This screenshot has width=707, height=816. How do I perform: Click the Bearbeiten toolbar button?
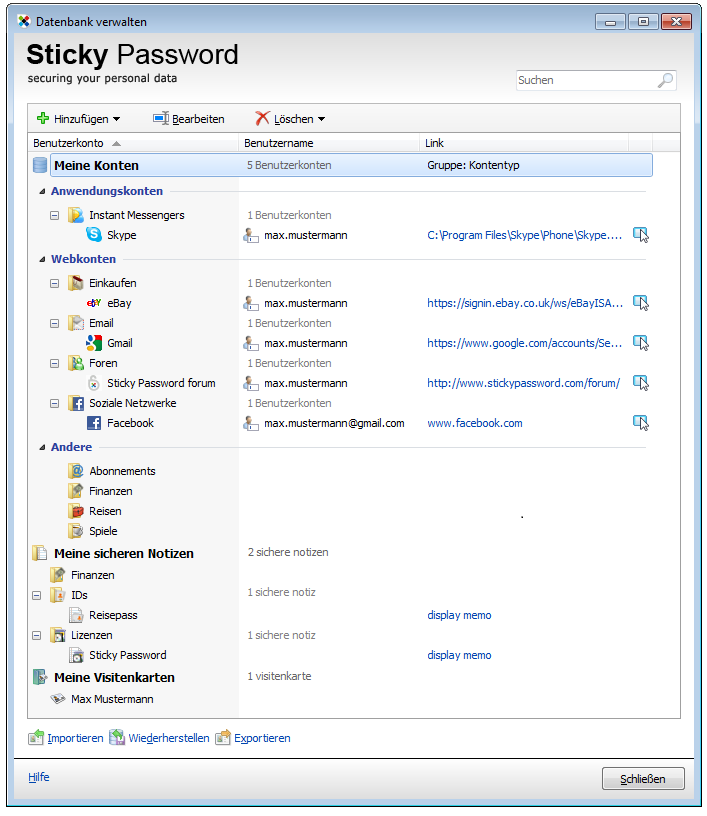tap(189, 119)
